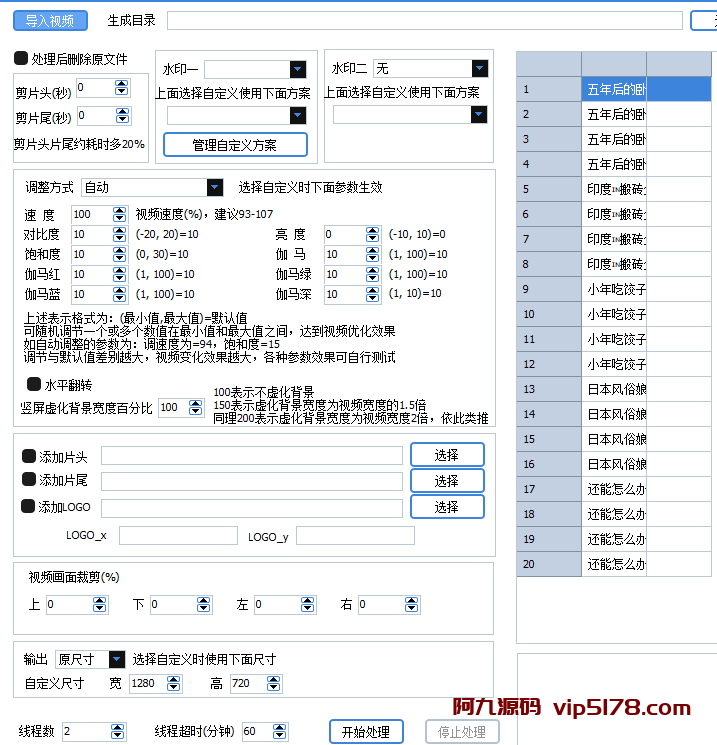717x745 pixels.
Task: Click the 速度 stepper arrows
Action: pyautogui.click(x=120, y=214)
